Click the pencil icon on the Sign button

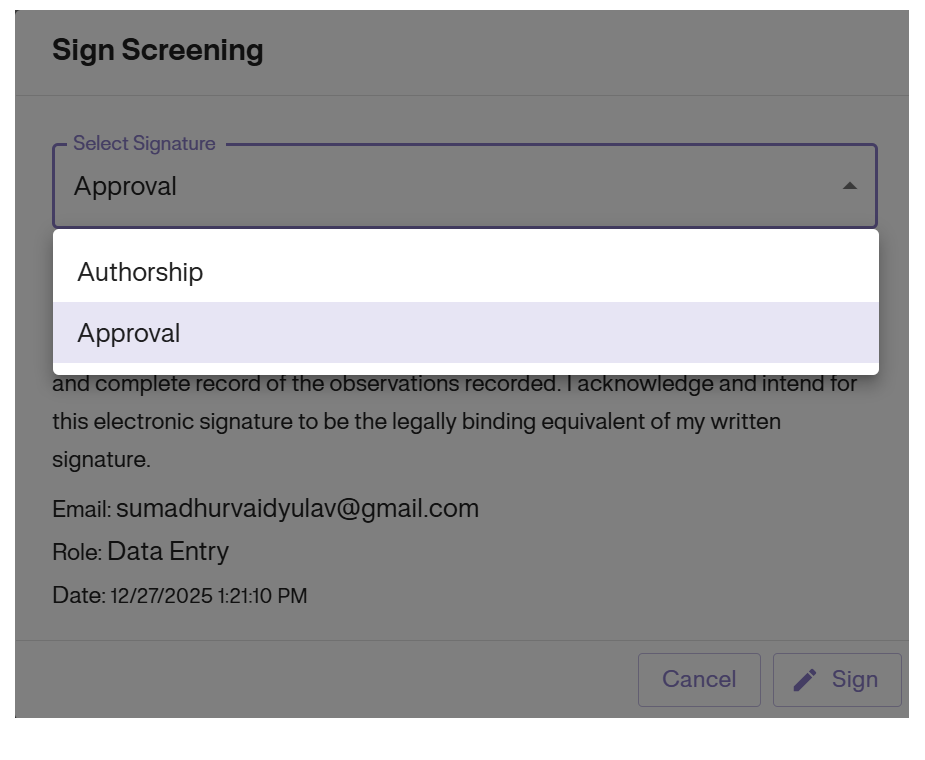click(x=805, y=680)
